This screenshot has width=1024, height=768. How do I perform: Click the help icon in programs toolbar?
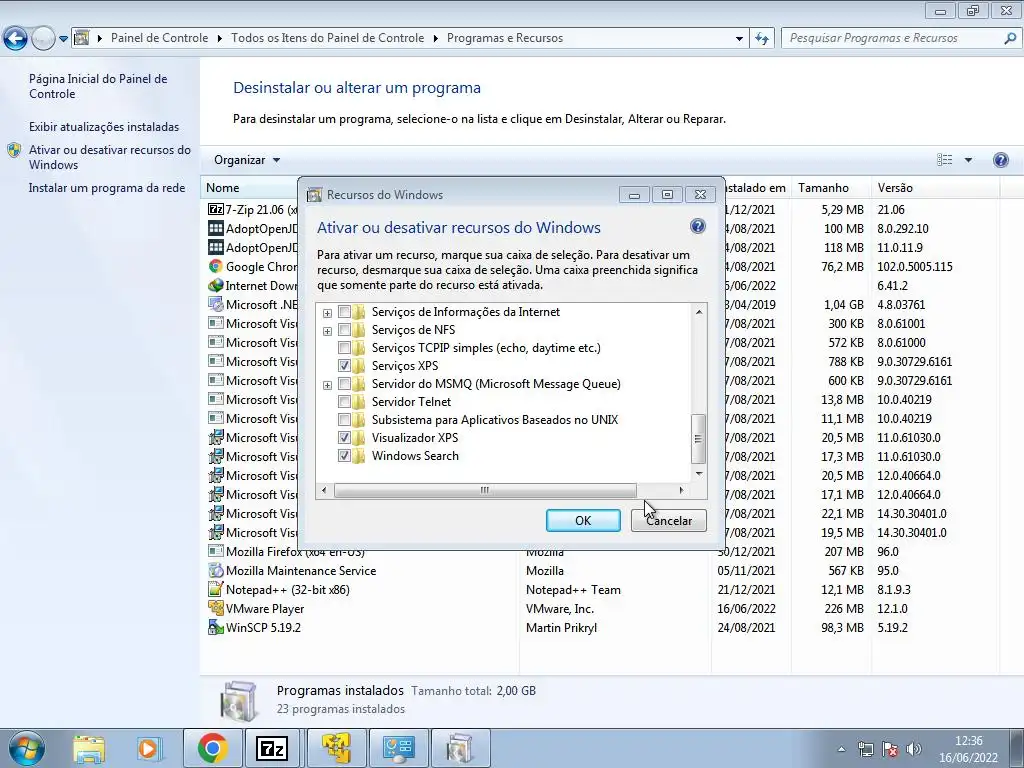coord(1000,160)
